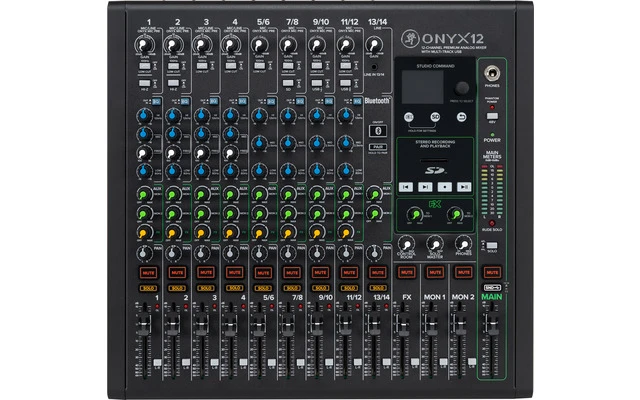
Task: Engage the low cut switch on channel 2
Action: 173,66
